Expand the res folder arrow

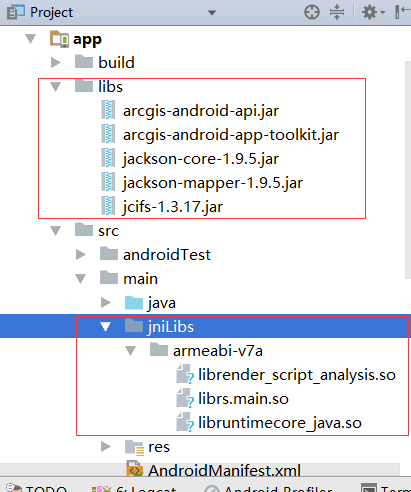(x=106, y=446)
